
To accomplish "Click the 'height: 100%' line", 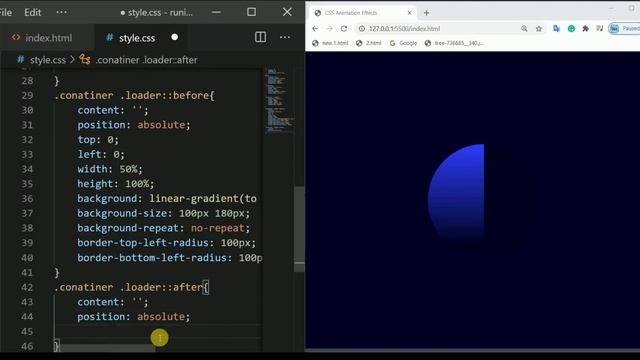I will (x=116, y=184).
